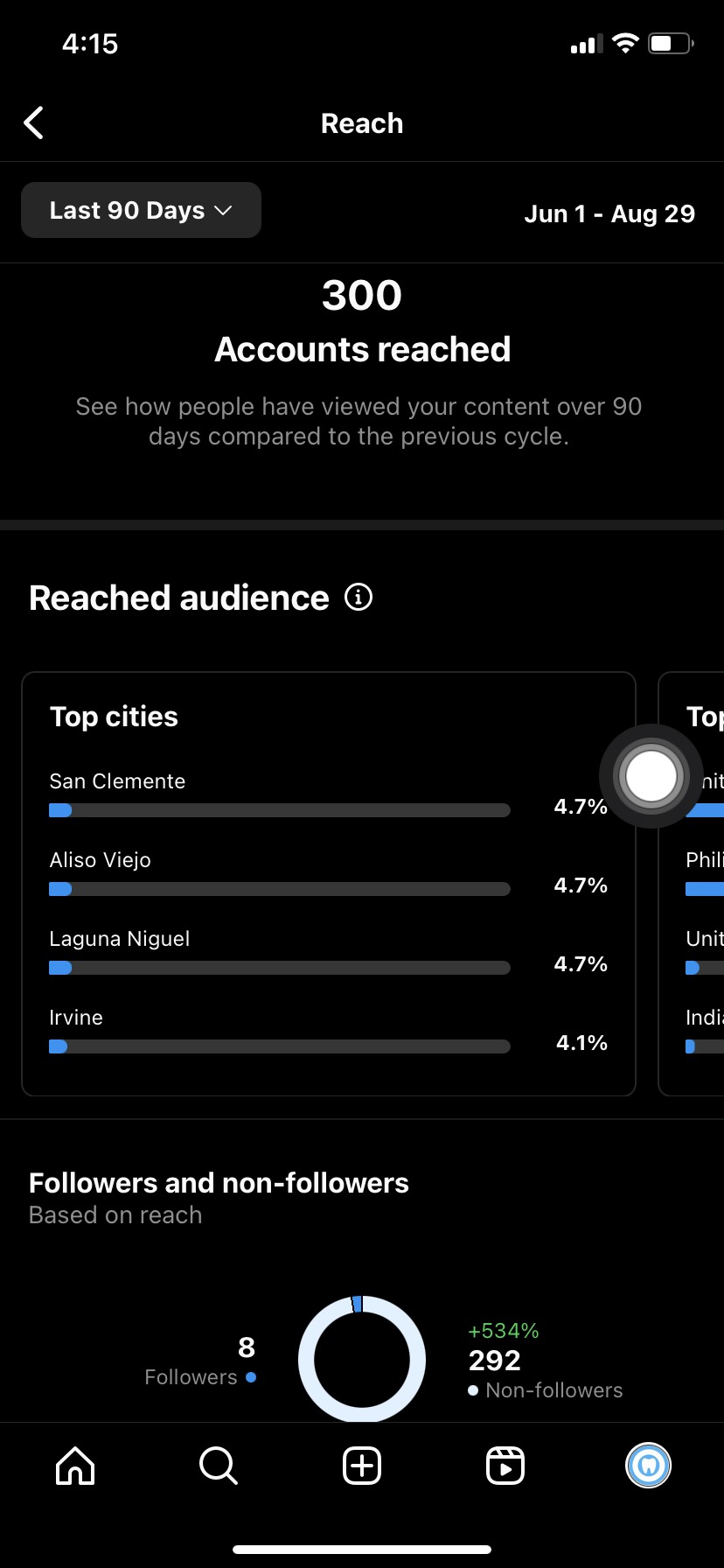Open the Search tab icon
The height and width of the screenshot is (1568, 724).
218,1465
